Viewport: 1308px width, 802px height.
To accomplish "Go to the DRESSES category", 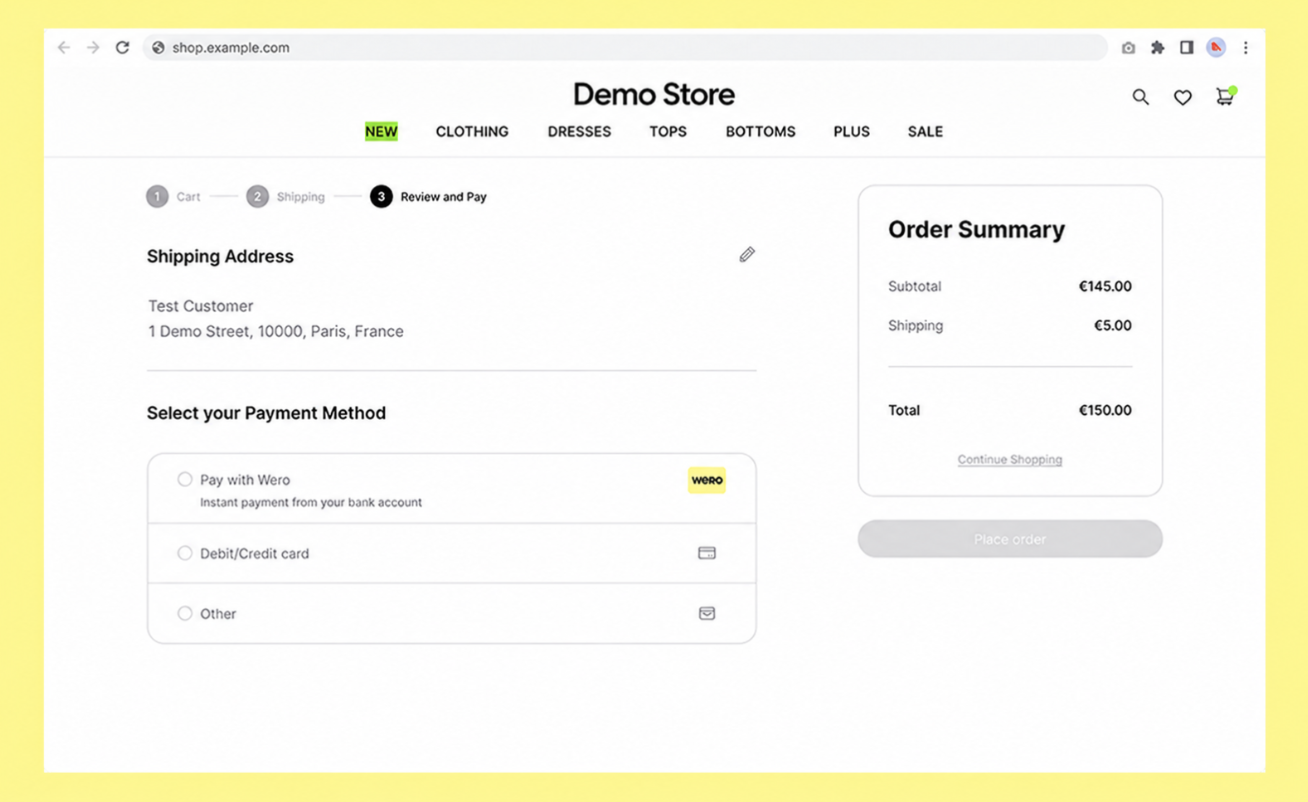I will click(579, 131).
